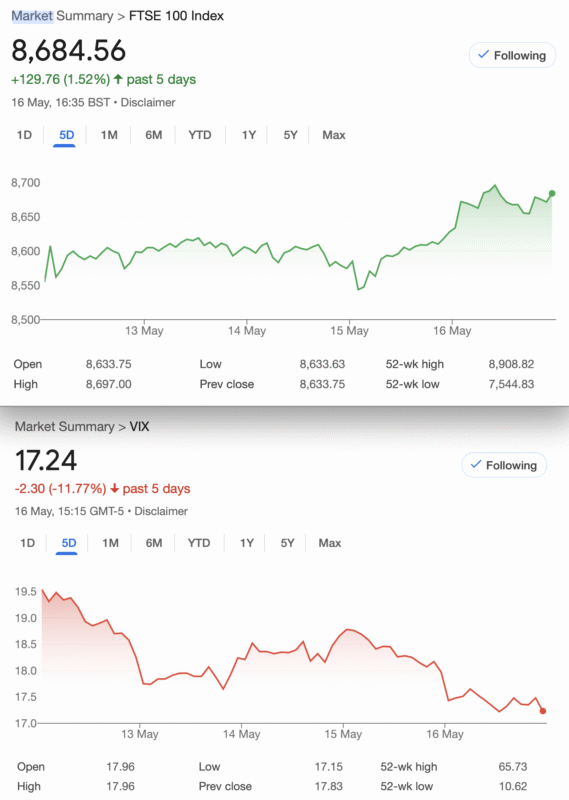Click 16 May label on FTSE chart axis
The height and width of the screenshot is (800, 569).
(452, 331)
